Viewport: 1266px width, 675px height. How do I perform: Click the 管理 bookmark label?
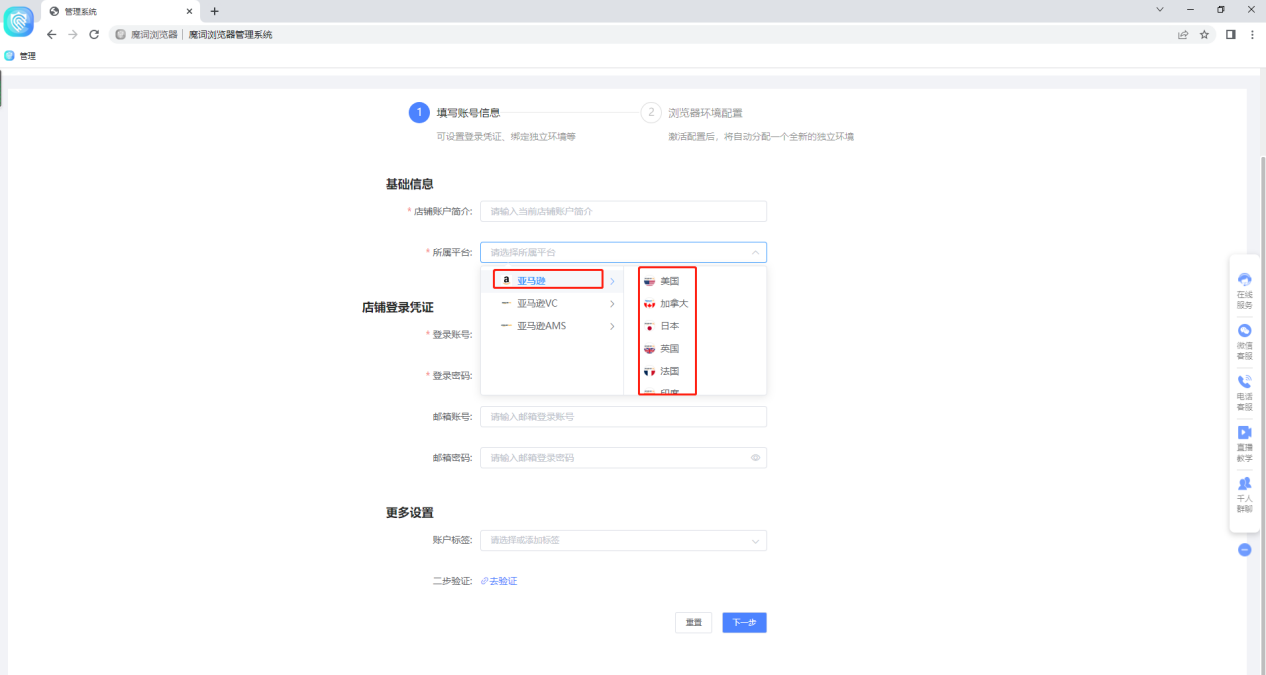point(28,56)
